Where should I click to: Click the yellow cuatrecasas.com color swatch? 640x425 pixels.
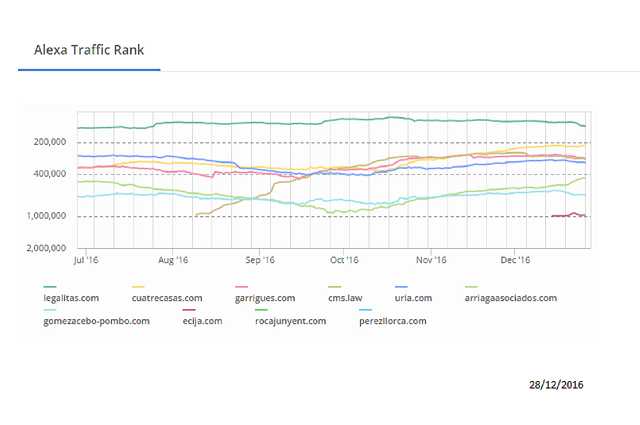[138, 287]
